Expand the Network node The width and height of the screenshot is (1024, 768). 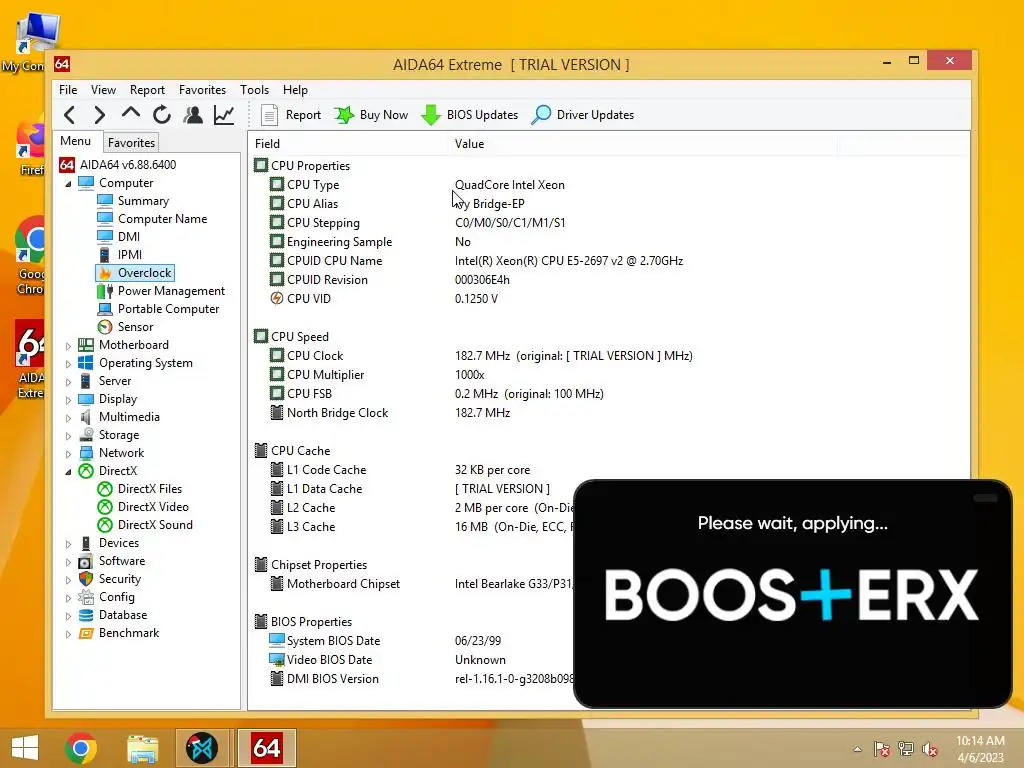pyautogui.click(x=68, y=454)
